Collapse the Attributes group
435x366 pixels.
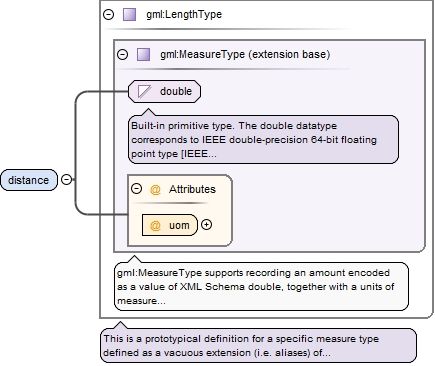point(136,189)
